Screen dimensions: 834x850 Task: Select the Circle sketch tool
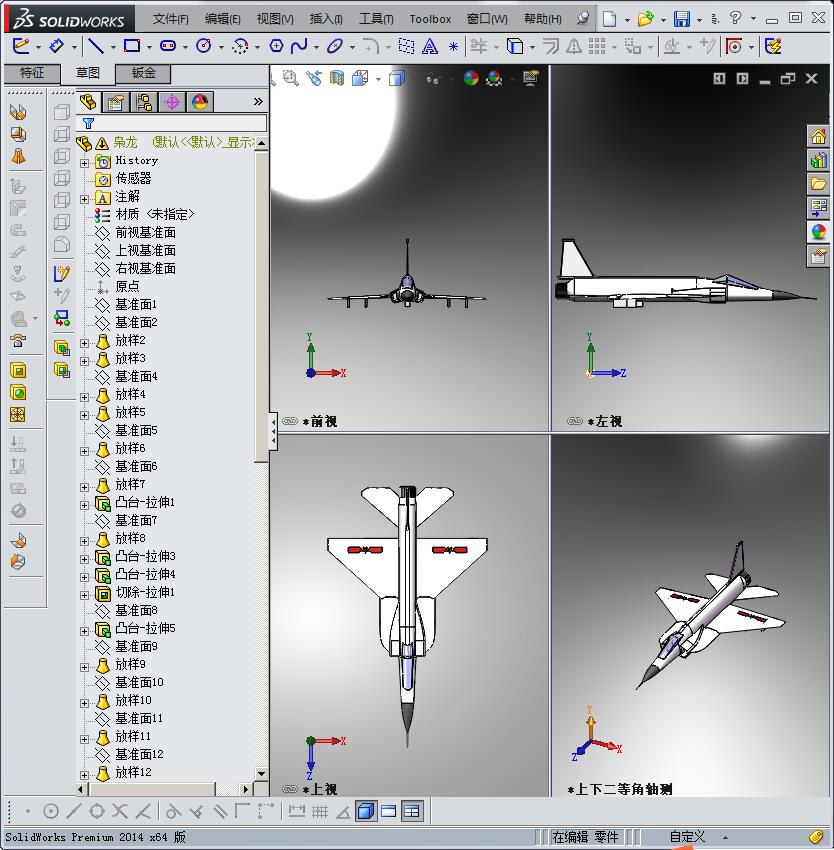204,46
